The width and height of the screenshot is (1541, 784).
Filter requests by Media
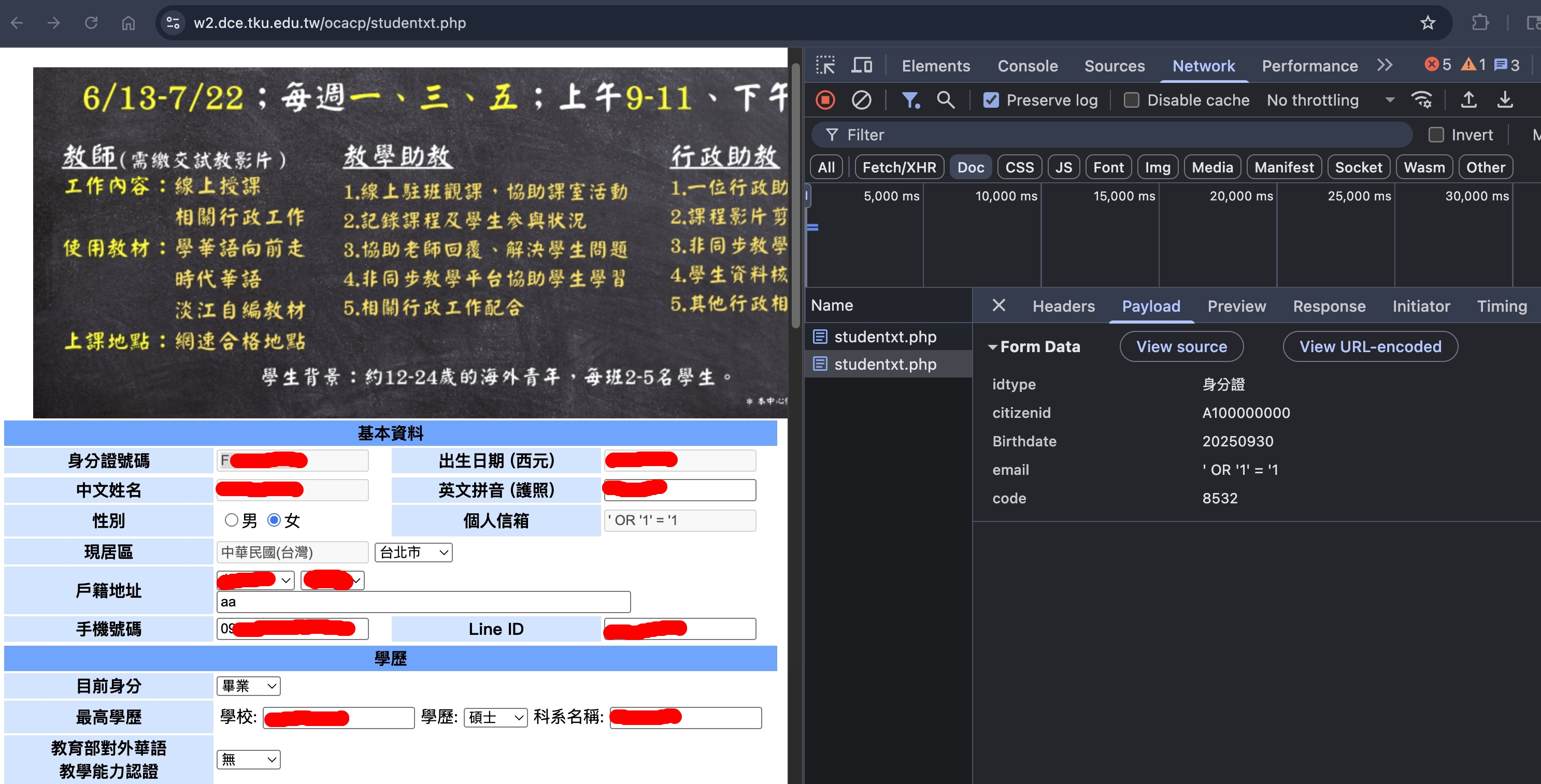point(1212,167)
